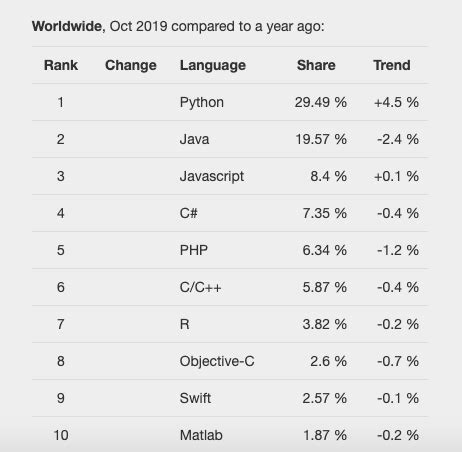Click the Language column header

pyautogui.click(x=213, y=66)
